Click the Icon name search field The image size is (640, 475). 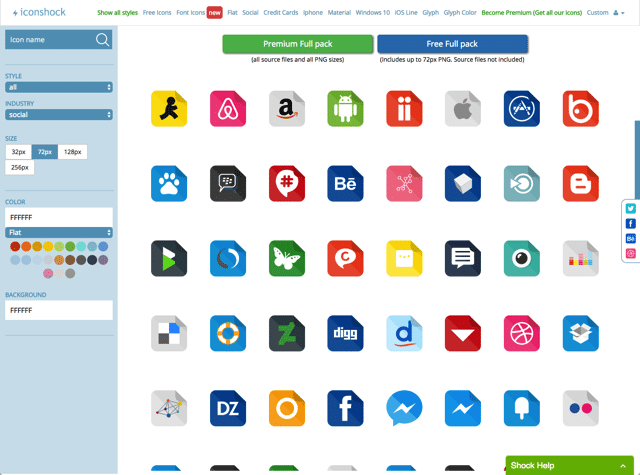pos(50,40)
